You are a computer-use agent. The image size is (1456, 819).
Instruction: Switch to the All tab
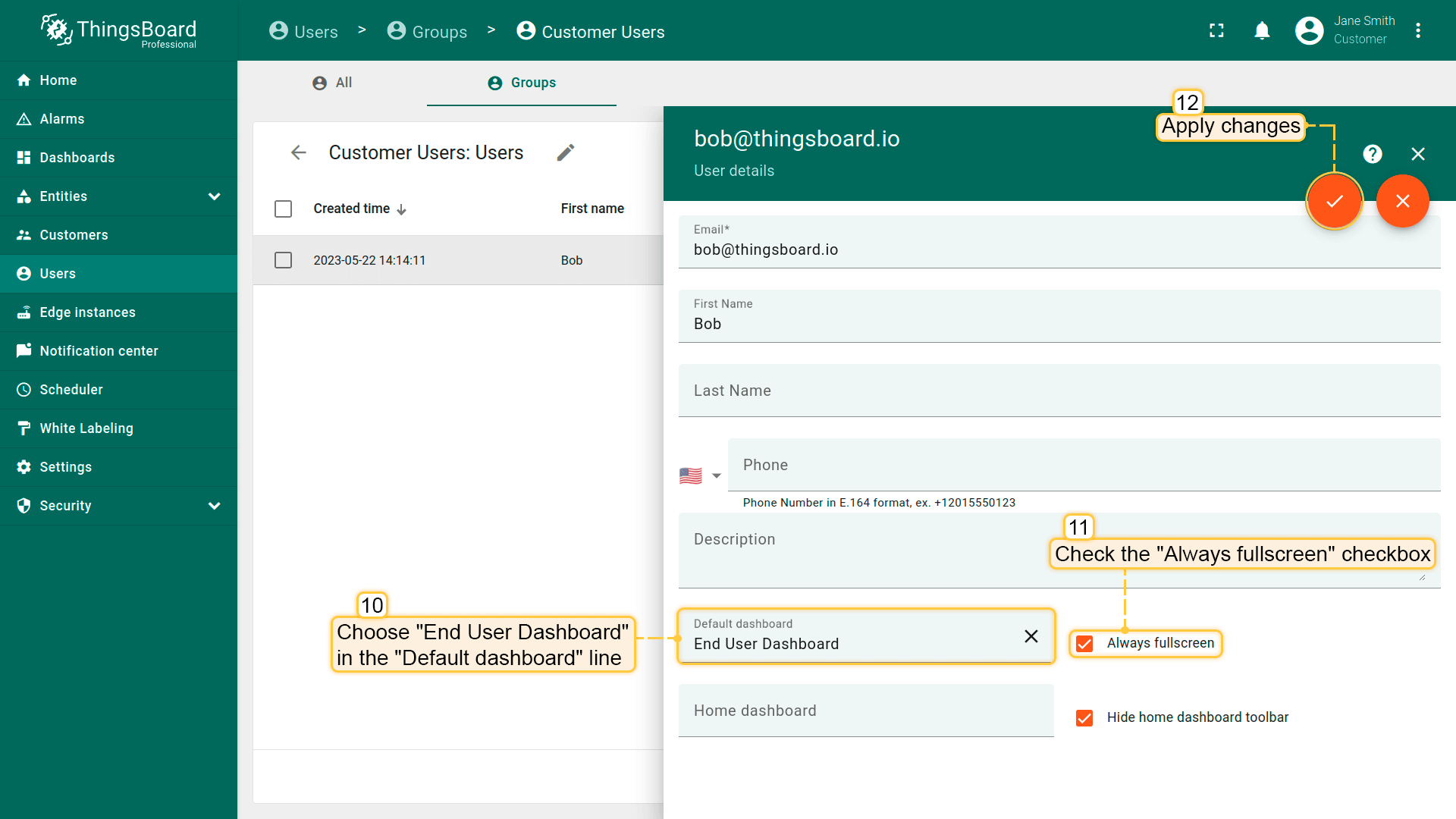(x=333, y=83)
